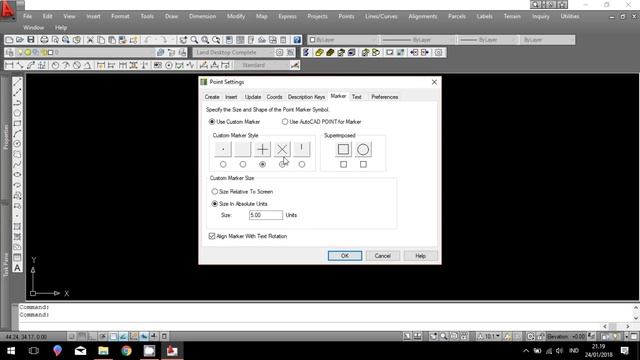Select Use AutoCAD POINT for Marker
Viewport: 640px width, 360px height.
(x=285, y=122)
